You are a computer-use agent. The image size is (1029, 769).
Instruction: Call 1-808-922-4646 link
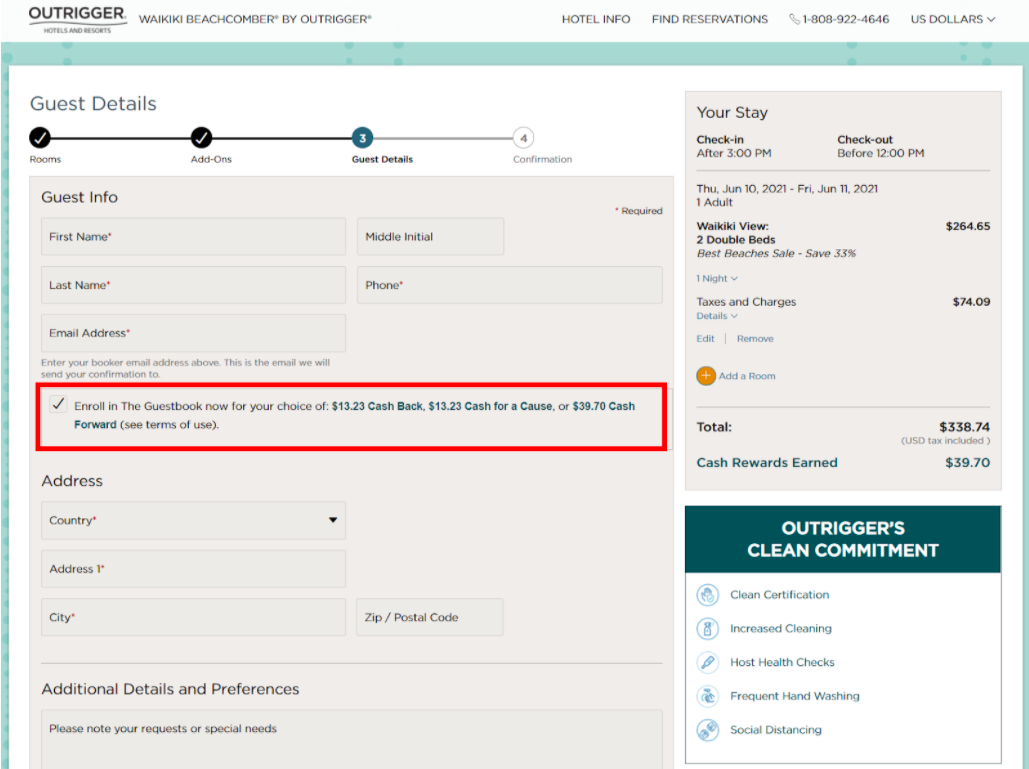pos(845,20)
